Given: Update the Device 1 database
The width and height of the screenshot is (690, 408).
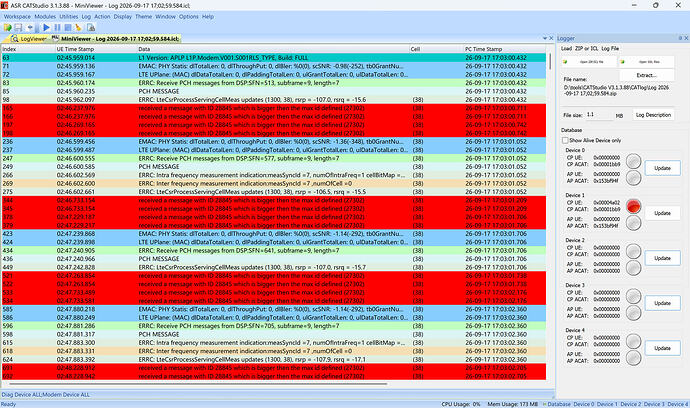Looking at the screenshot, I should pos(662,213).
